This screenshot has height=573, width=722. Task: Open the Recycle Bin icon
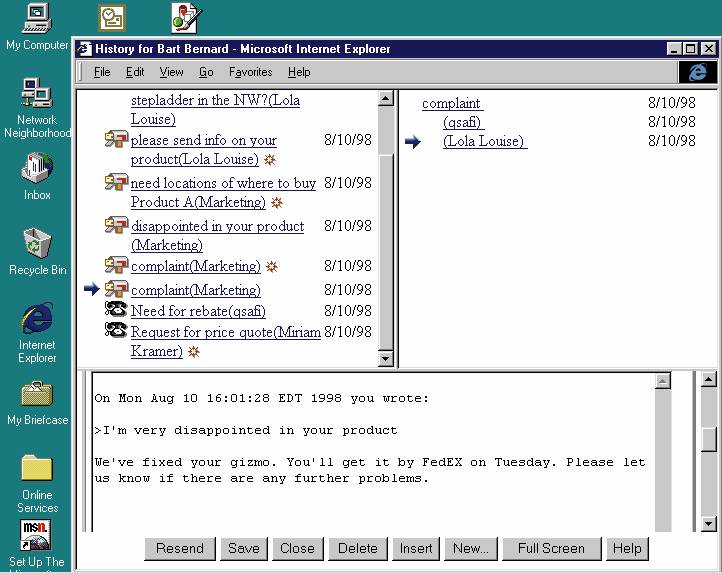coord(37,243)
